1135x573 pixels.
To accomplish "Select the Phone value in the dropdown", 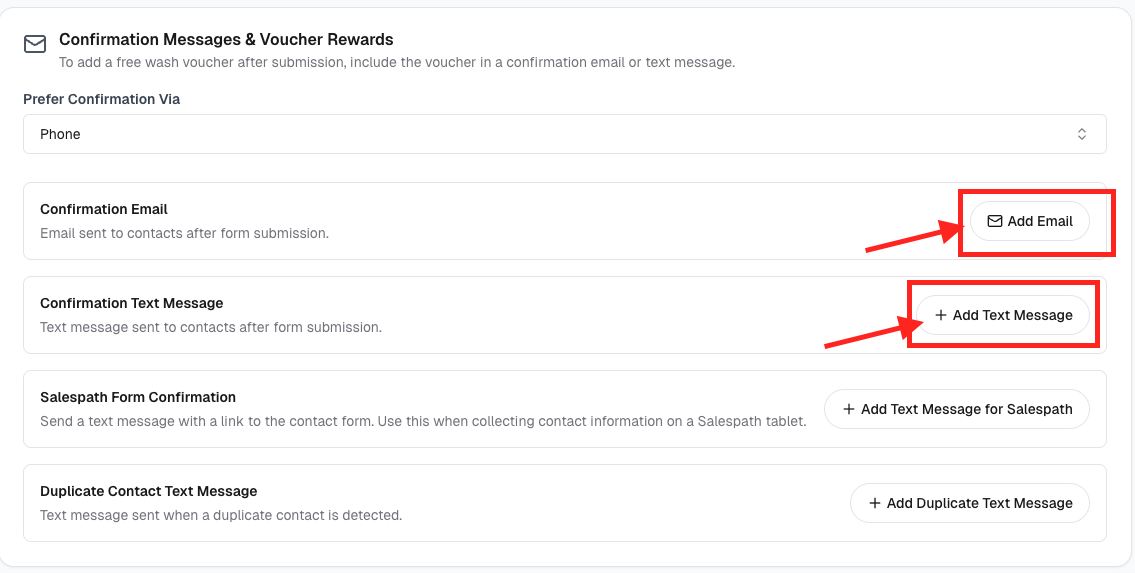I will [x=60, y=135].
